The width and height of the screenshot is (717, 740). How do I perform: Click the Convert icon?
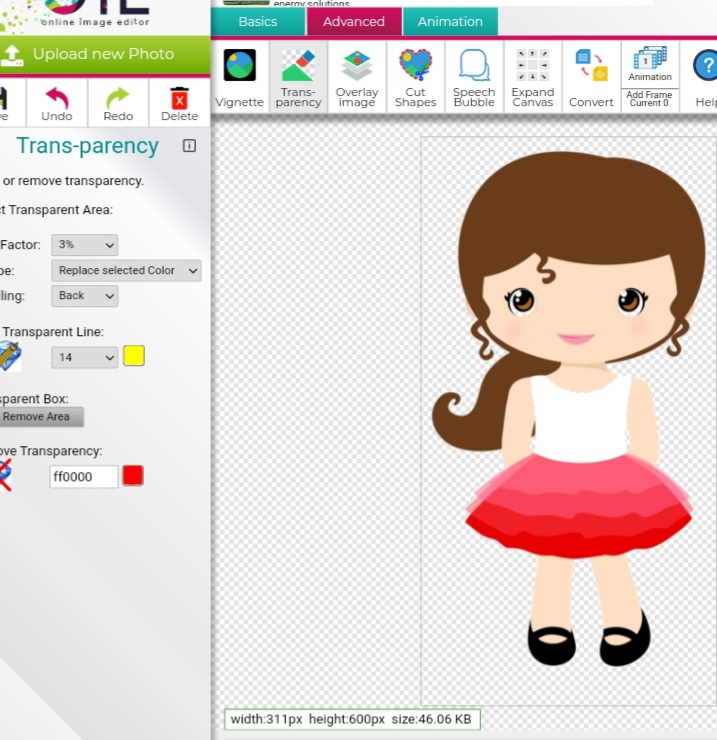[591, 77]
